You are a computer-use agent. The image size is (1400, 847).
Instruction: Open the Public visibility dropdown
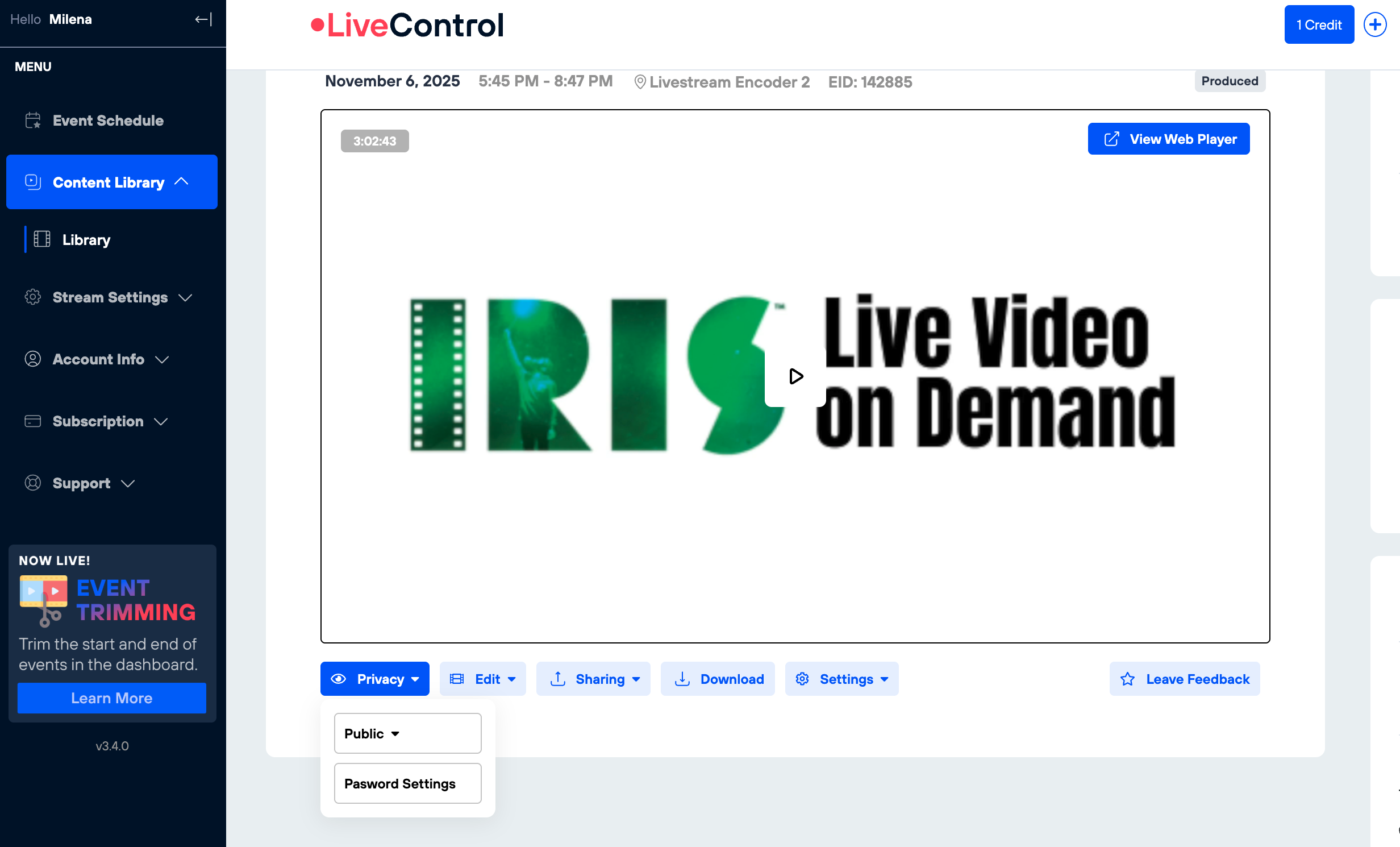tap(407, 733)
